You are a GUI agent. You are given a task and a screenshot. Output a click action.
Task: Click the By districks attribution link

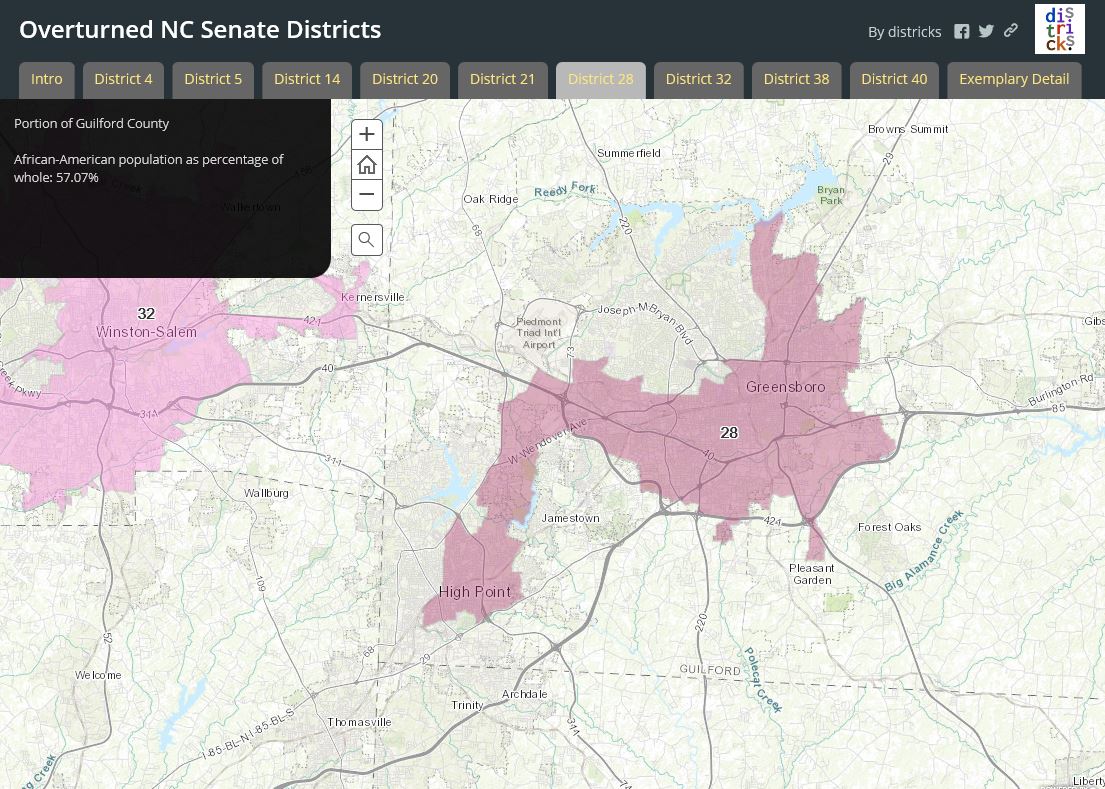pos(904,31)
